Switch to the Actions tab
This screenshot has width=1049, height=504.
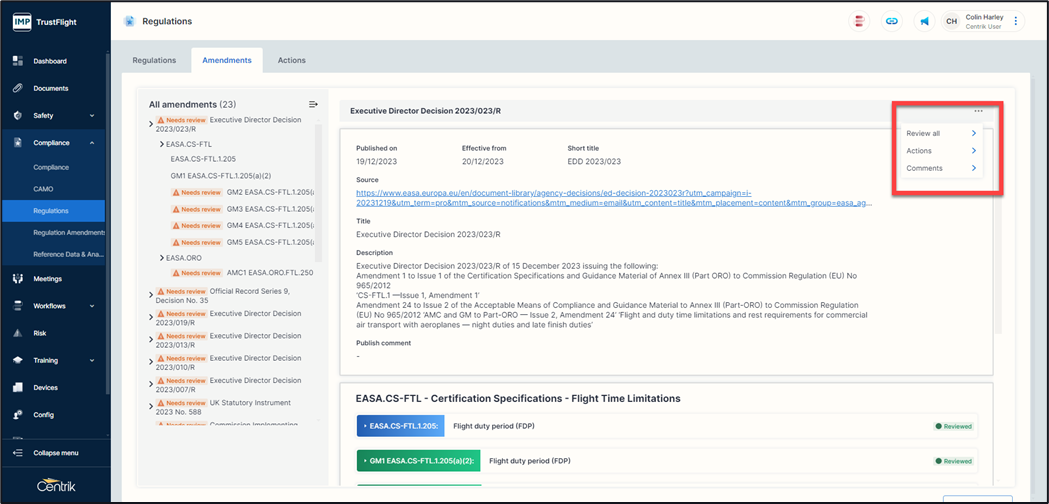coord(291,60)
